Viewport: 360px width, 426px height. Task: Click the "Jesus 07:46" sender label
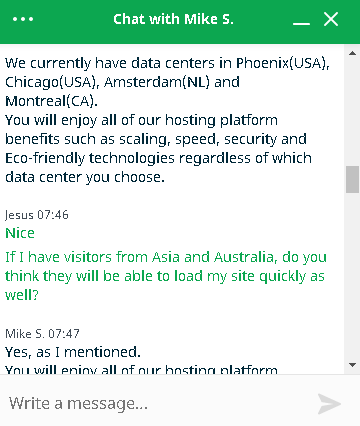[x=37, y=215]
